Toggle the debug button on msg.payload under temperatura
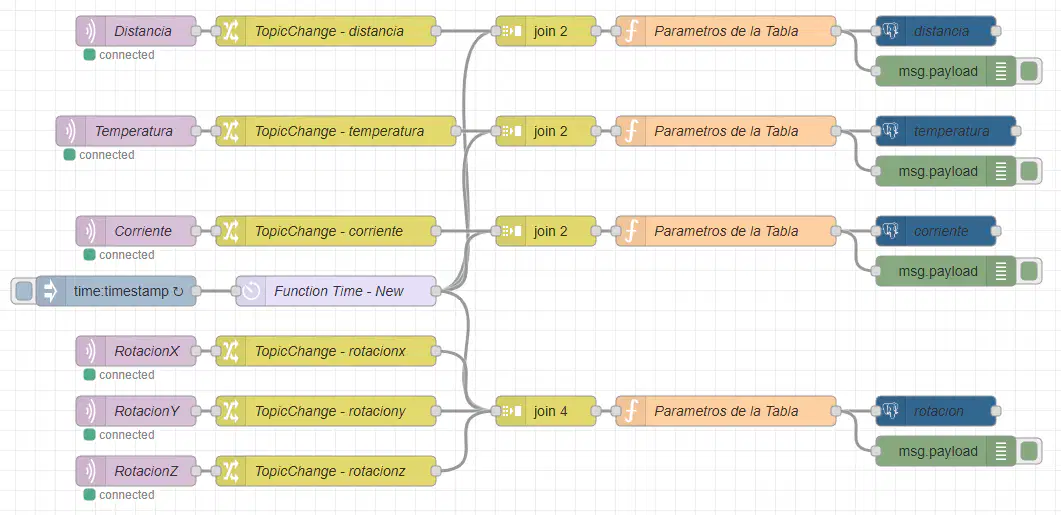Viewport: 1061px width, 515px height. tap(1029, 171)
